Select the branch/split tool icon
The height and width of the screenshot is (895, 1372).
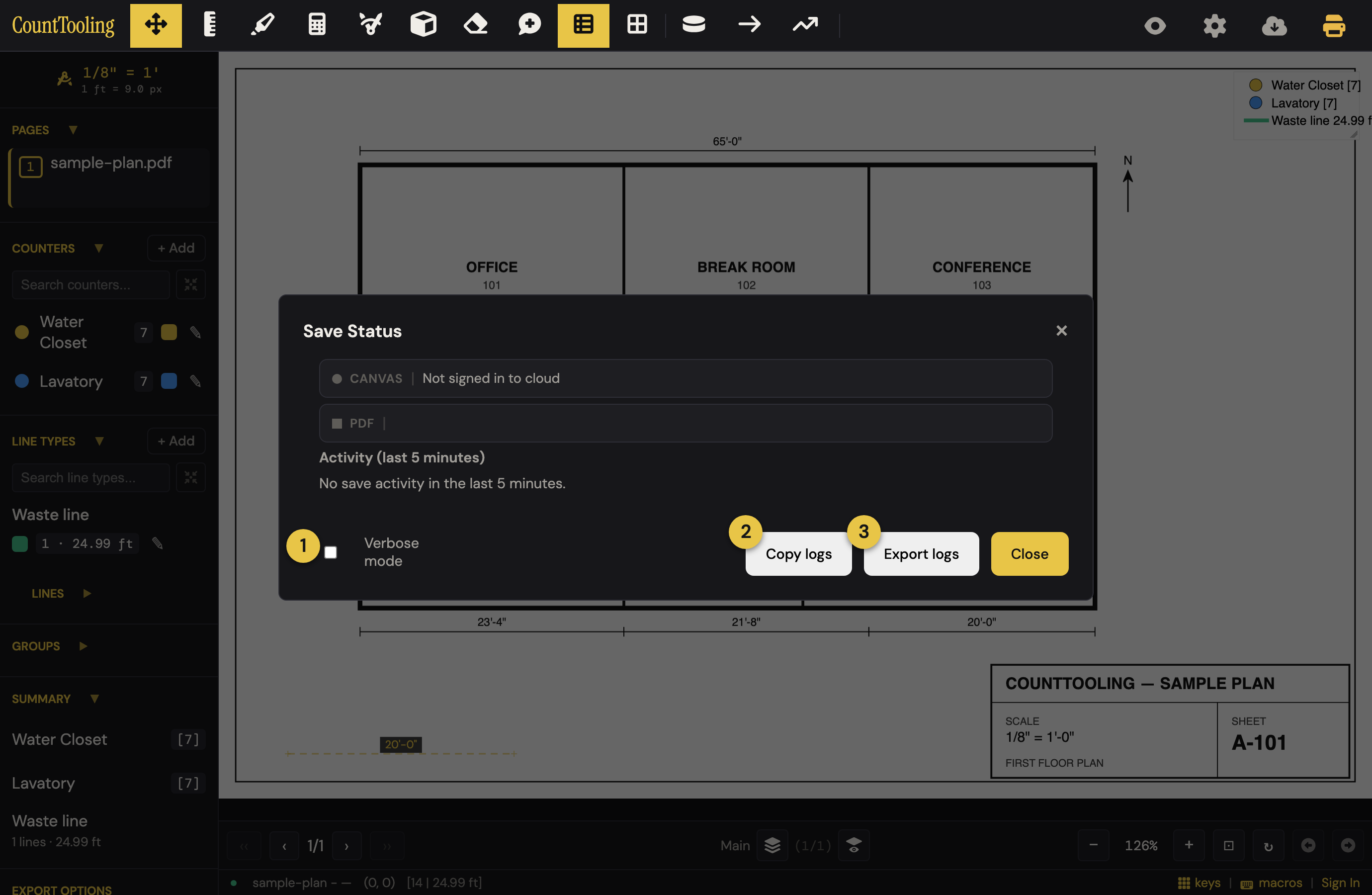tap(370, 25)
